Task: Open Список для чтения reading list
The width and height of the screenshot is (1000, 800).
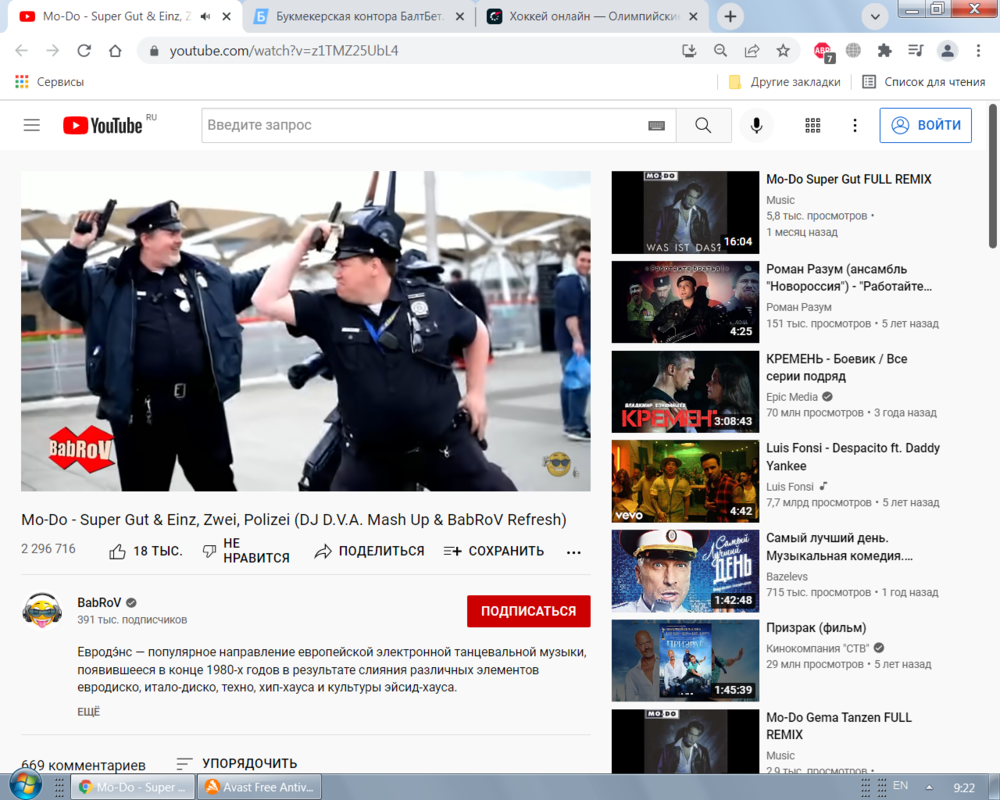Action: [x=923, y=82]
